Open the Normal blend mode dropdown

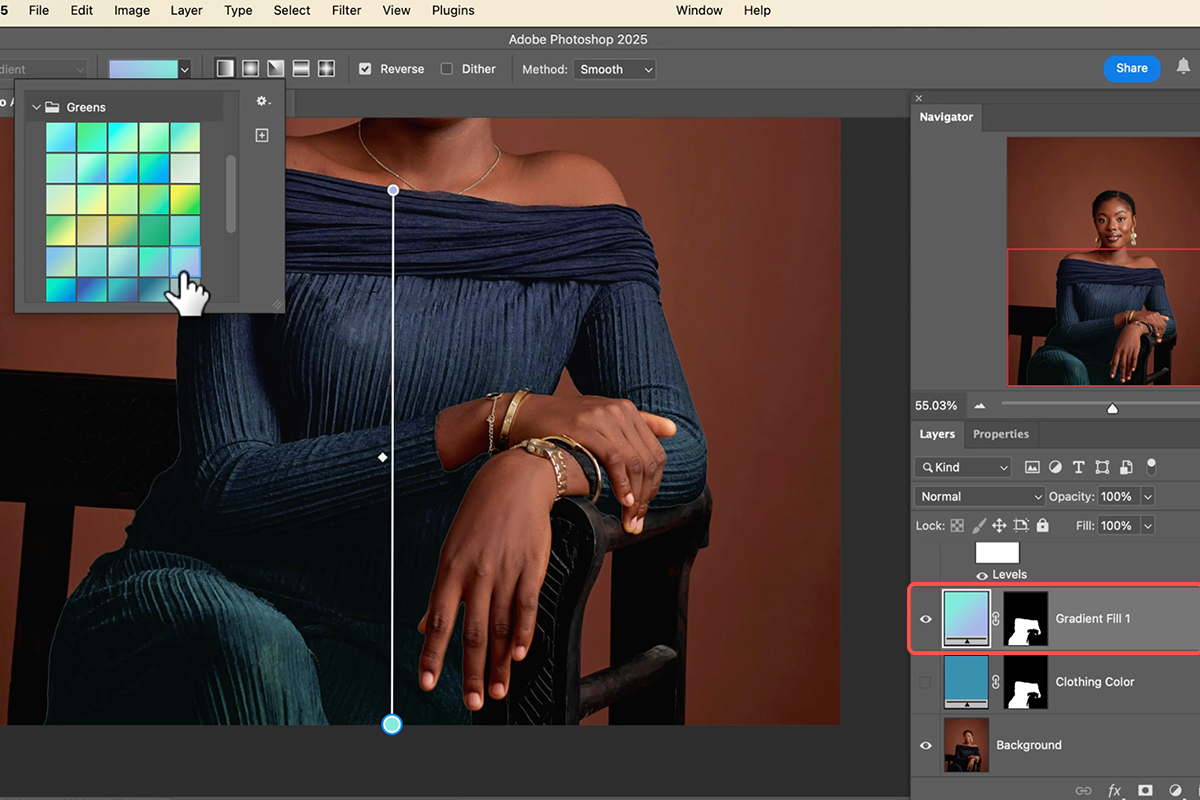(x=979, y=496)
